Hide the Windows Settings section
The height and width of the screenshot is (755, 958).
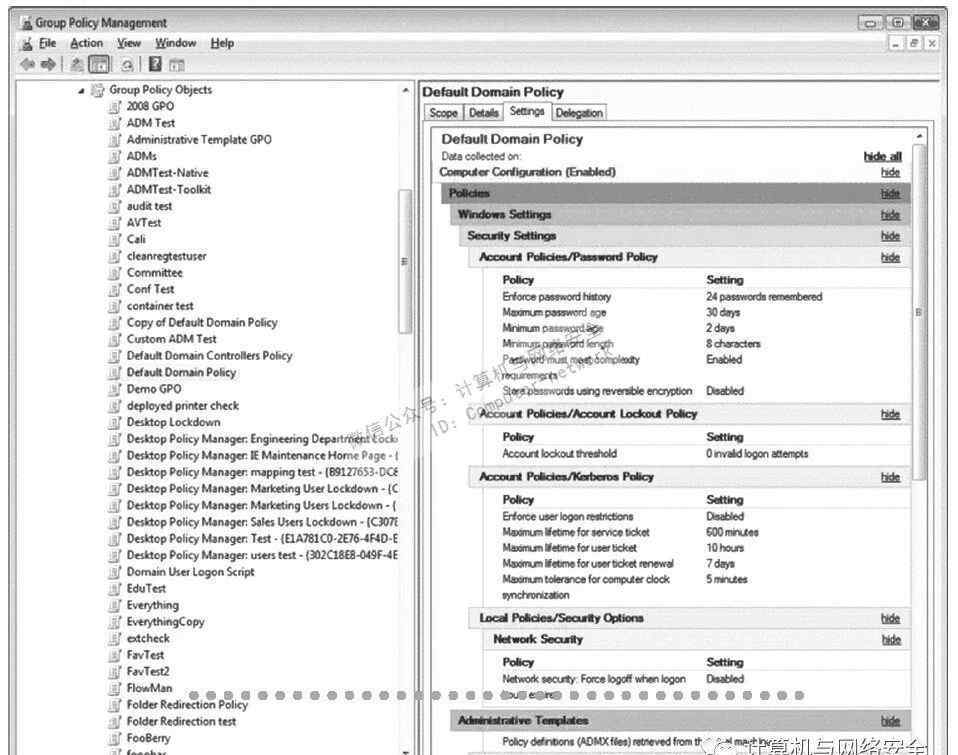(x=890, y=215)
